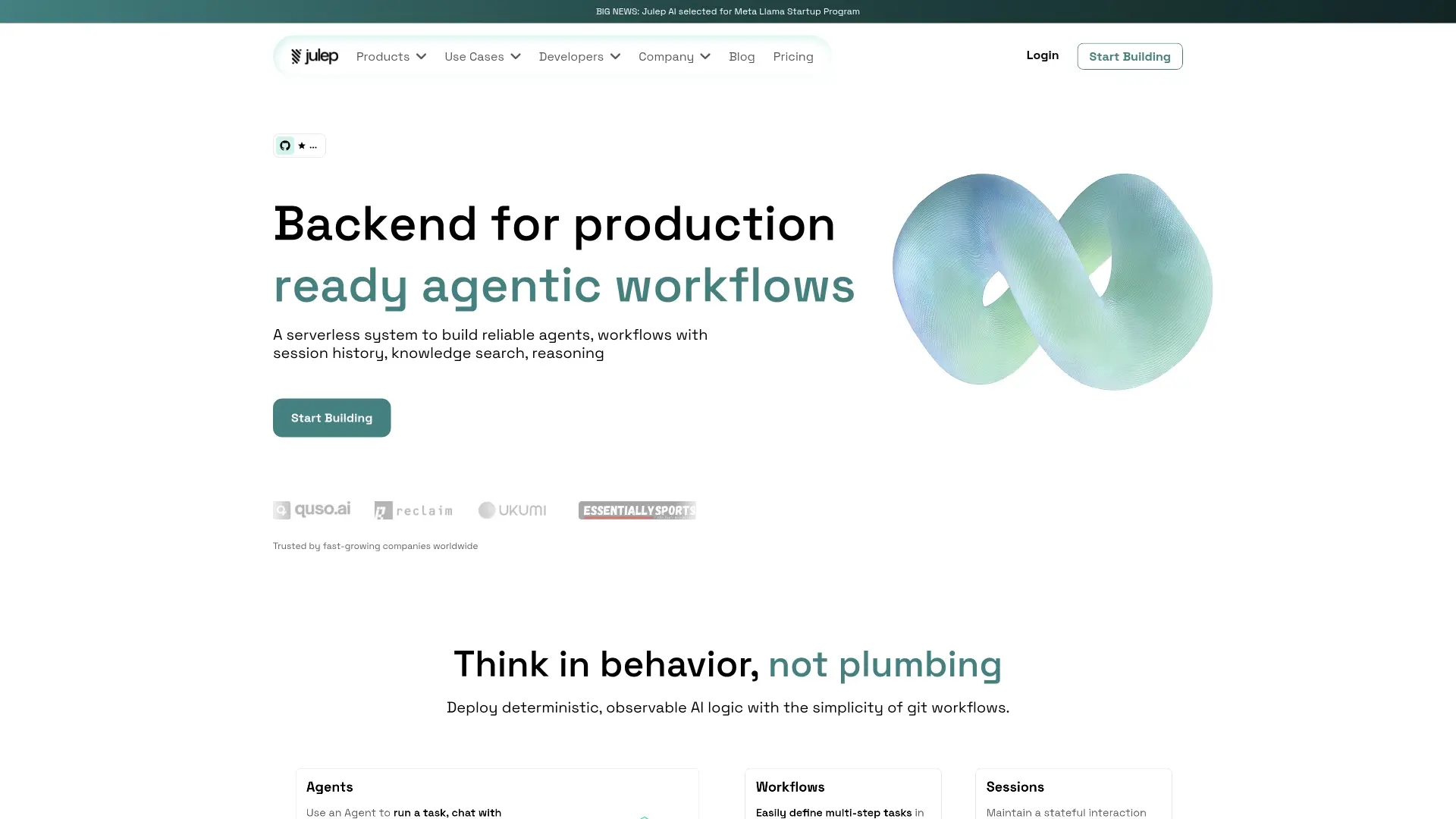Image resolution: width=1456 pixels, height=819 pixels.
Task: Open the Use Cases dropdown
Action: [x=482, y=57]
